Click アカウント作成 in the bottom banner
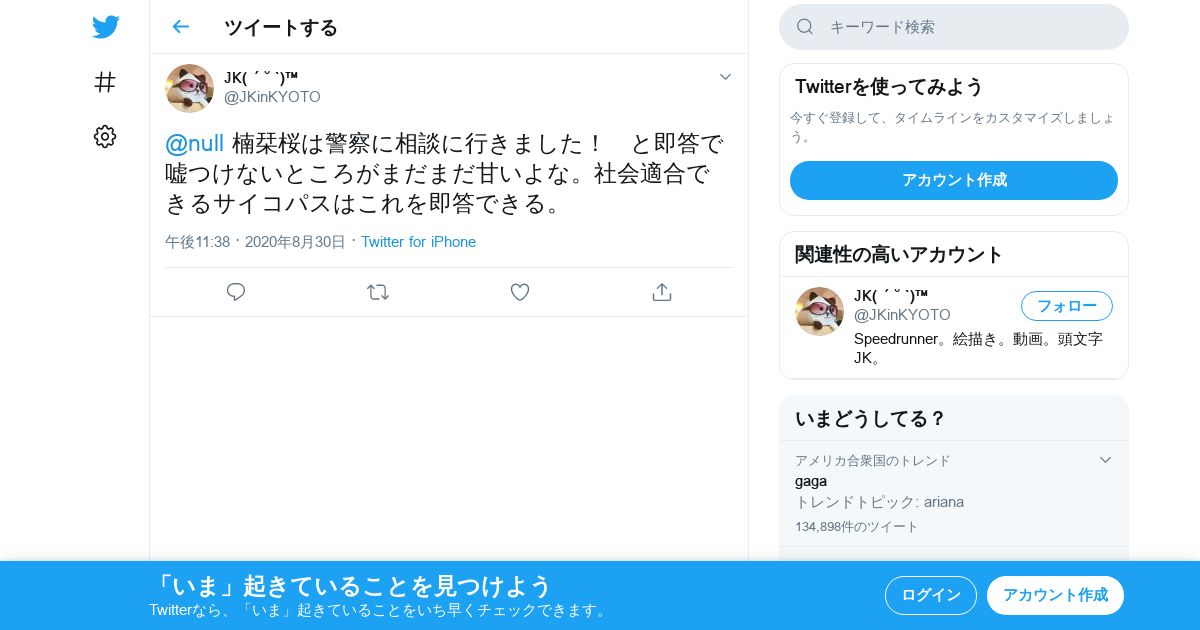 (1055, 595)
